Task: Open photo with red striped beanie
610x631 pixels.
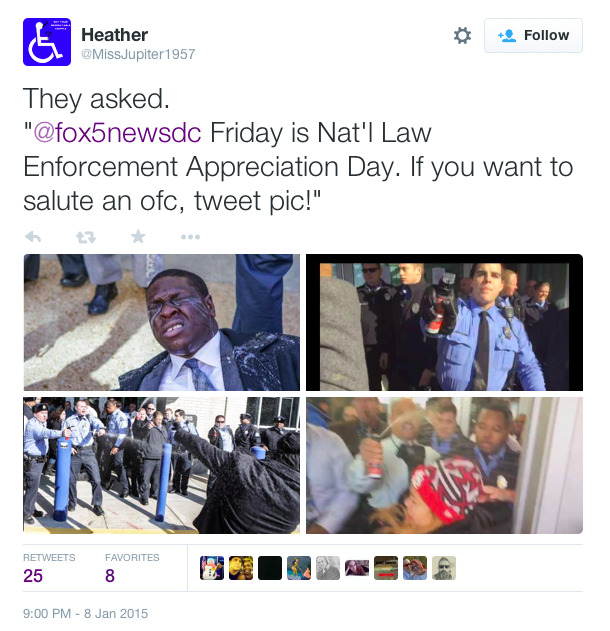Action: coord(444,466)
